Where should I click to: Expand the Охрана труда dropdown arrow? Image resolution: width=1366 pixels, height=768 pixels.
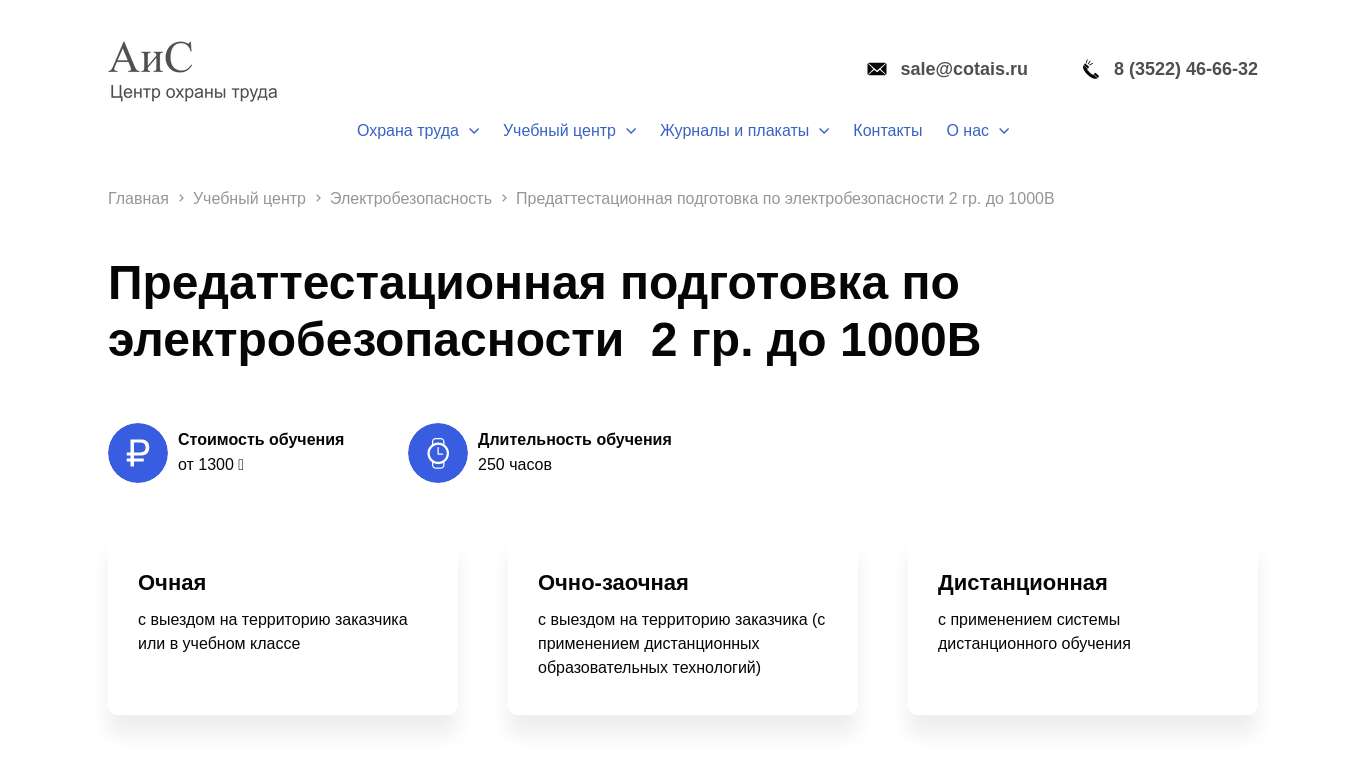click(474, 131)
